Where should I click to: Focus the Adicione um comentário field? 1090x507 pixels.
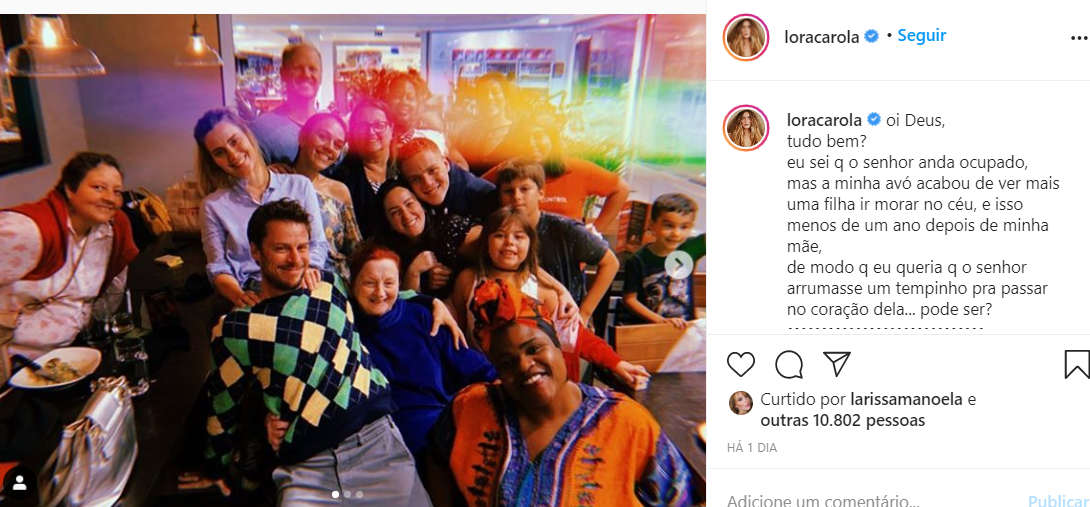point(823,500)
